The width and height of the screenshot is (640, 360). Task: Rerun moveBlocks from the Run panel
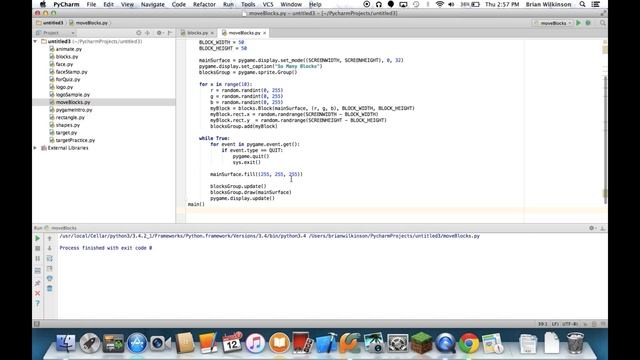tap(38, 238)
